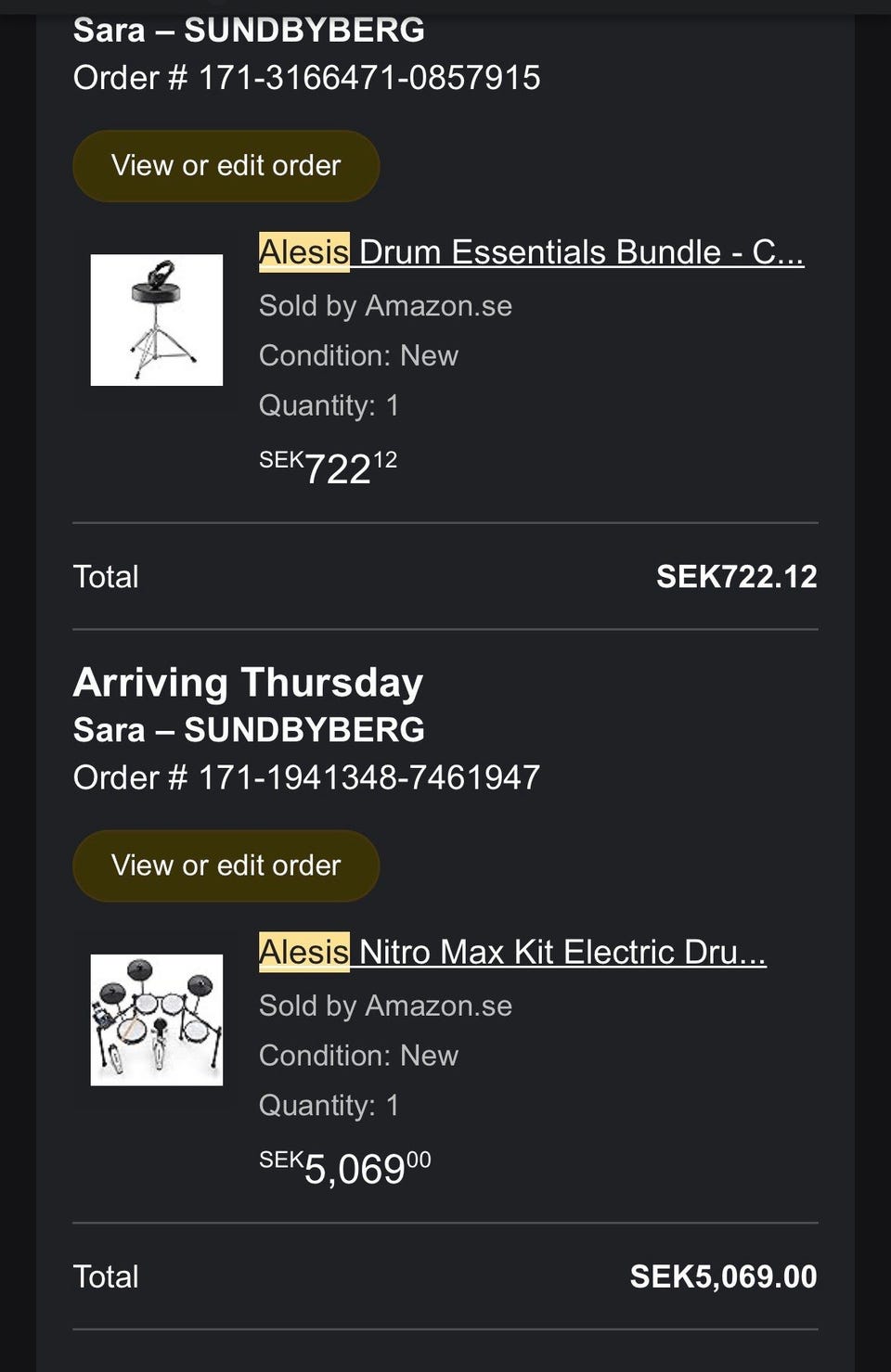The width and height of the screenshot is (891, 1372).
Task: Open the drum throne product thumbnail
Action: click(x=156, y=320)
